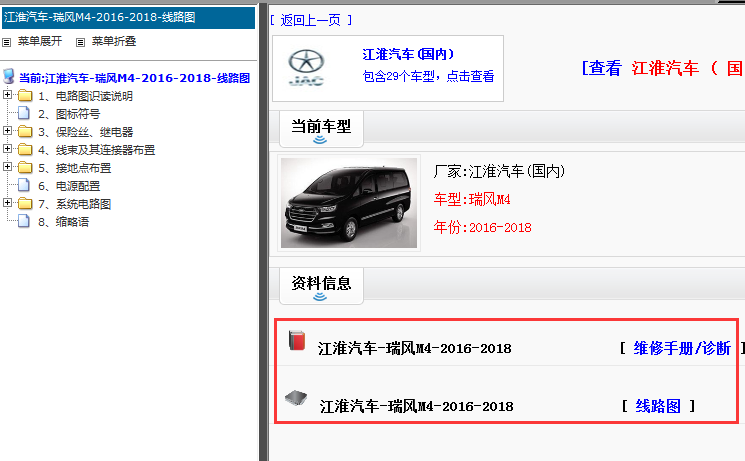Open 菜单展开 to expand all menus
The height and width of the screenshot is (461, 745).
pos(40,41)
